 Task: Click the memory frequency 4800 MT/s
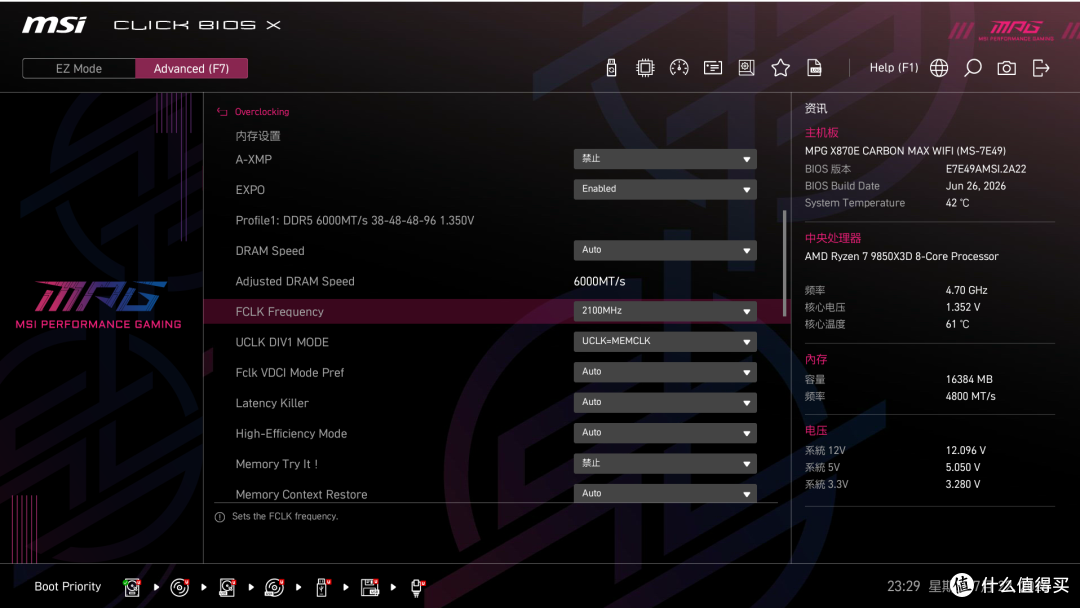(970, 397)
